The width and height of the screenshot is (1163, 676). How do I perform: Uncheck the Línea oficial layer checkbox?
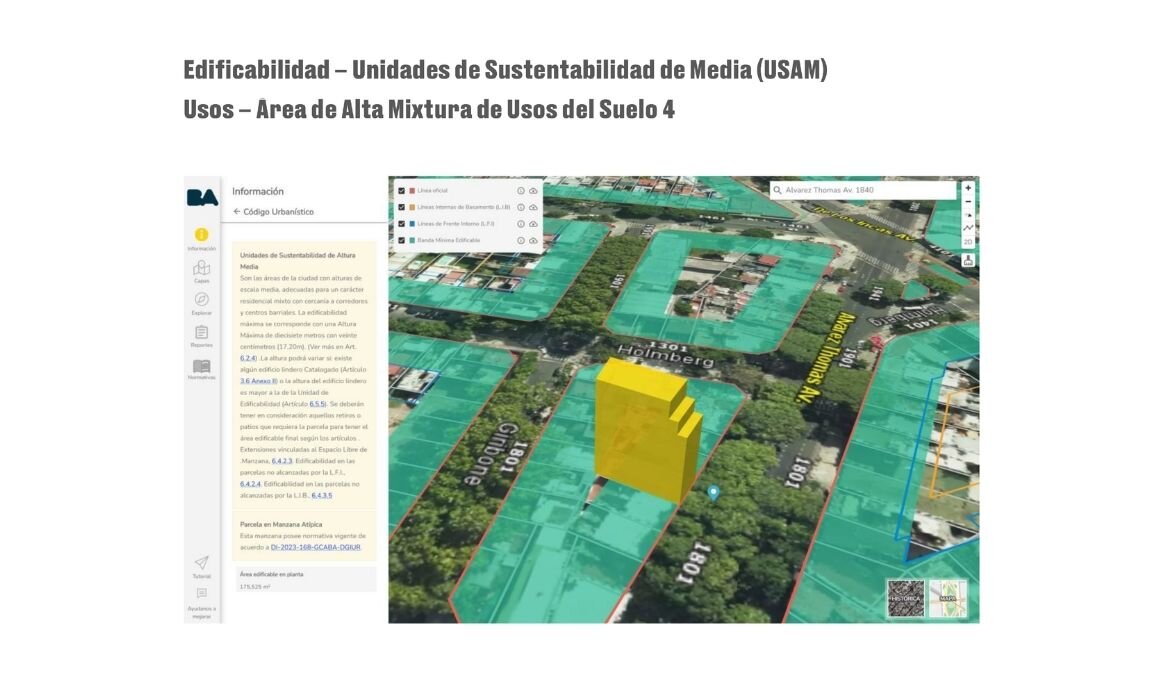(x=401, y=191)
